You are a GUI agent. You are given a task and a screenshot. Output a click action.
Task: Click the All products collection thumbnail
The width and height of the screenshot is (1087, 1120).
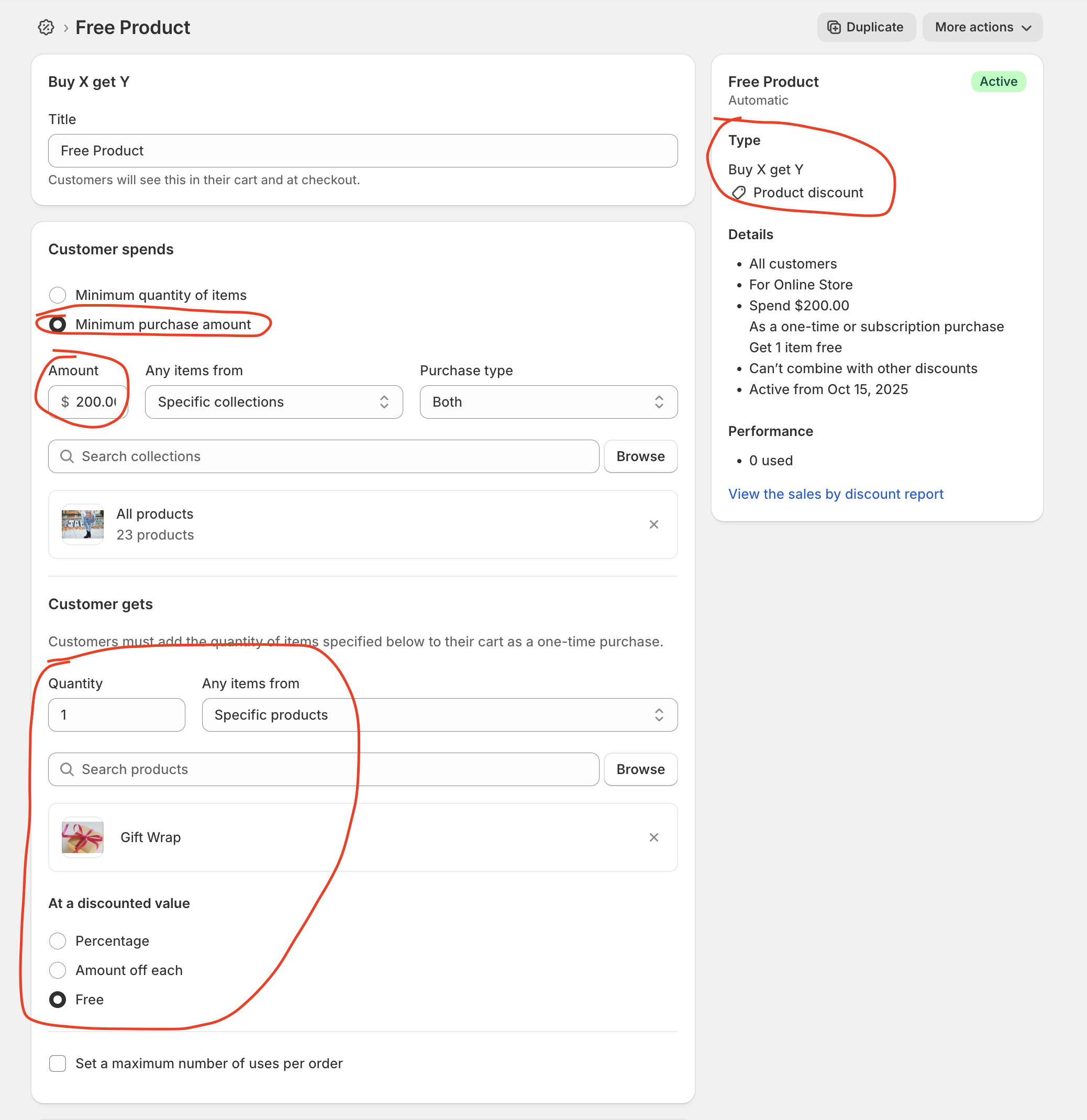[x=83, y=524]
